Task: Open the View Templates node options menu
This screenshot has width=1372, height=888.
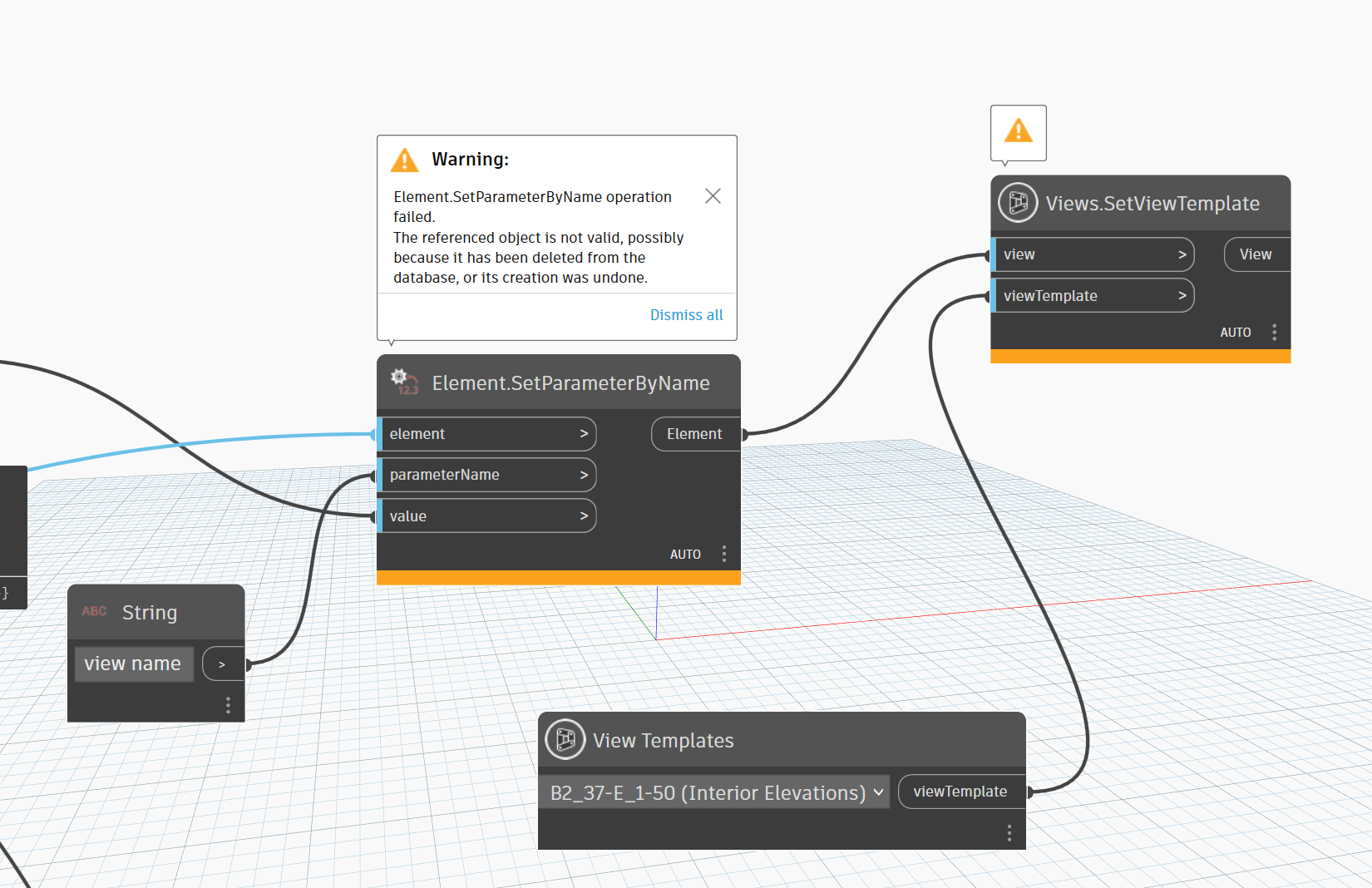Action: point(1009,832)
